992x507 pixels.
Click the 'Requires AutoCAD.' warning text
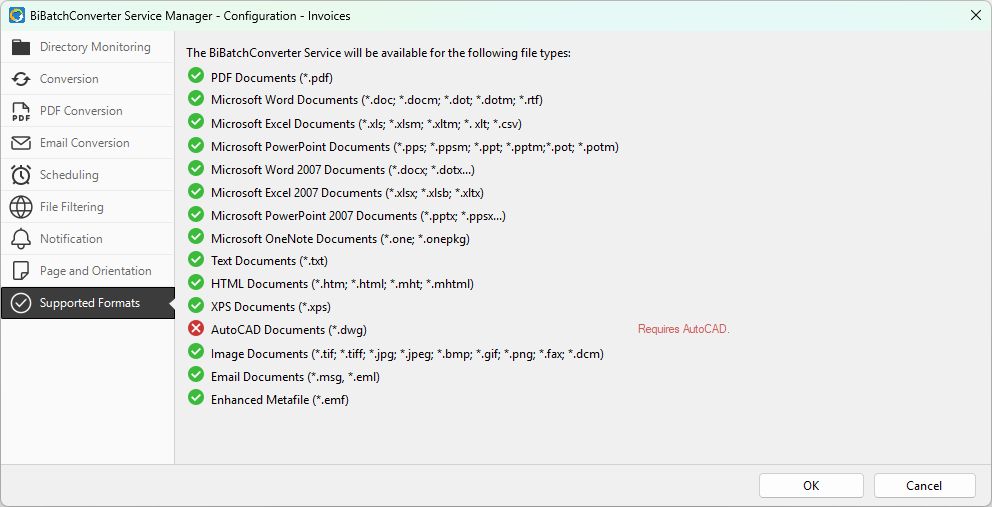(x=684, y=329)
